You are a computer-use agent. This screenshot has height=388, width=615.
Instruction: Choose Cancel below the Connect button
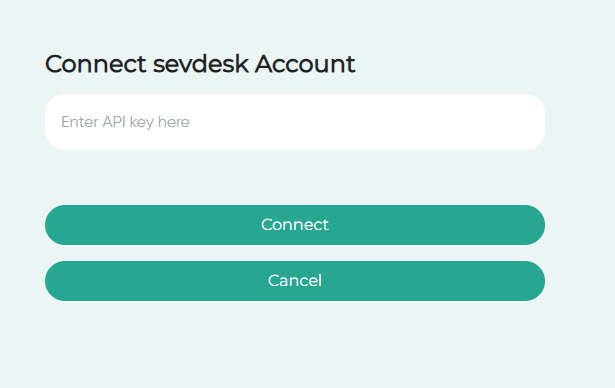point(295,281)
